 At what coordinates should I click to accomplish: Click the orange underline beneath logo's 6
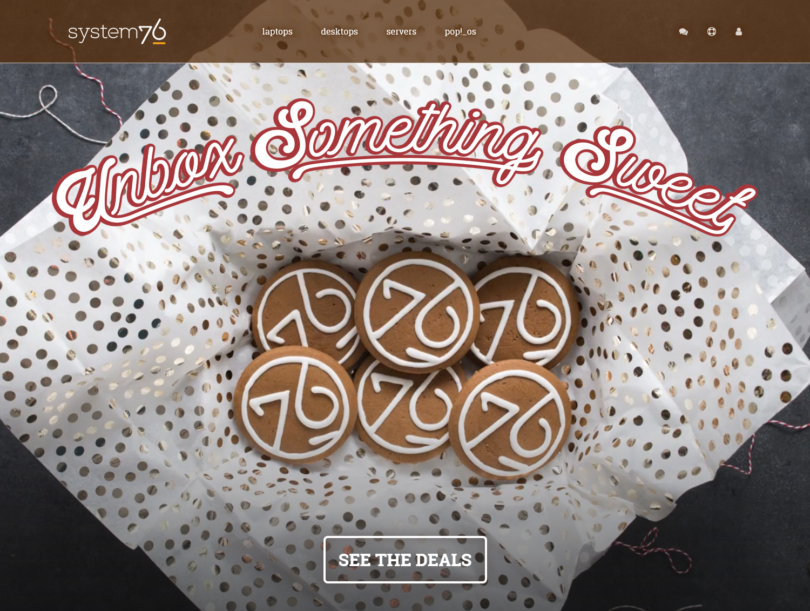tap(159, 43)
